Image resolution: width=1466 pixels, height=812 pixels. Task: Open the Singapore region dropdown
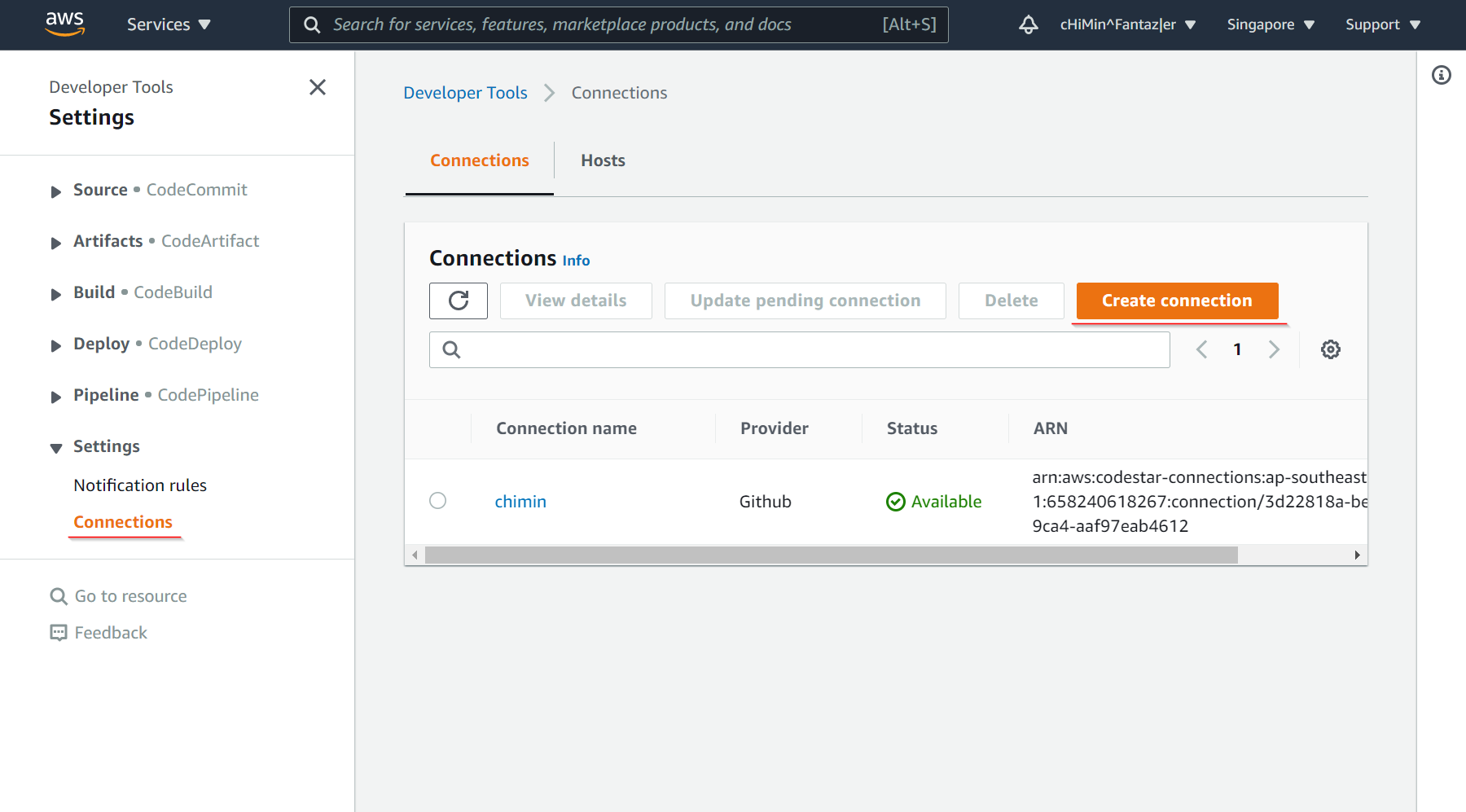tap(1270, 24)
